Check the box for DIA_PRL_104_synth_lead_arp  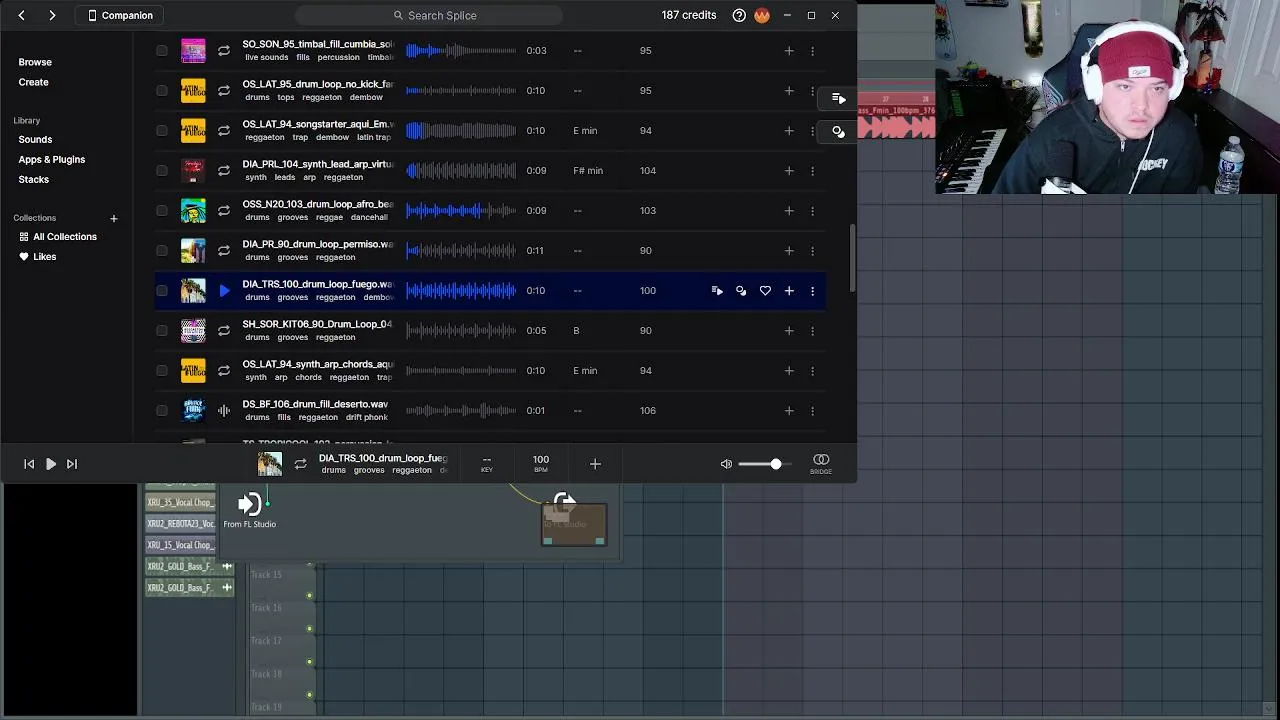[162, 170]
